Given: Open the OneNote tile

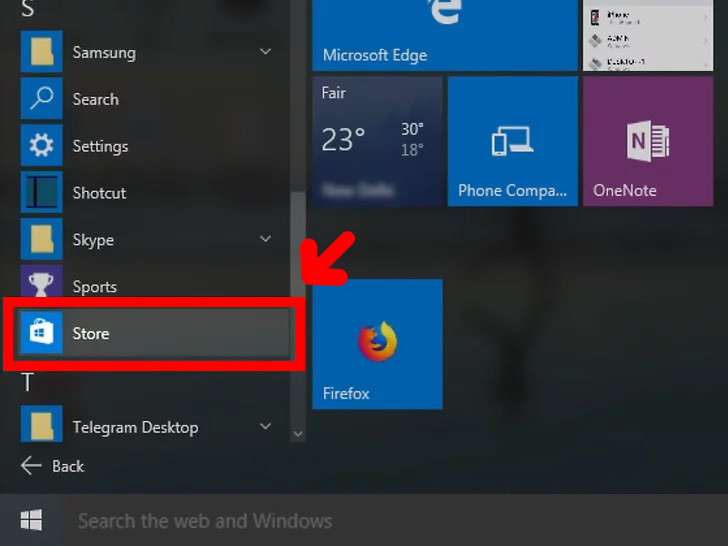Looking at the screenshot, I should [648, 141].
